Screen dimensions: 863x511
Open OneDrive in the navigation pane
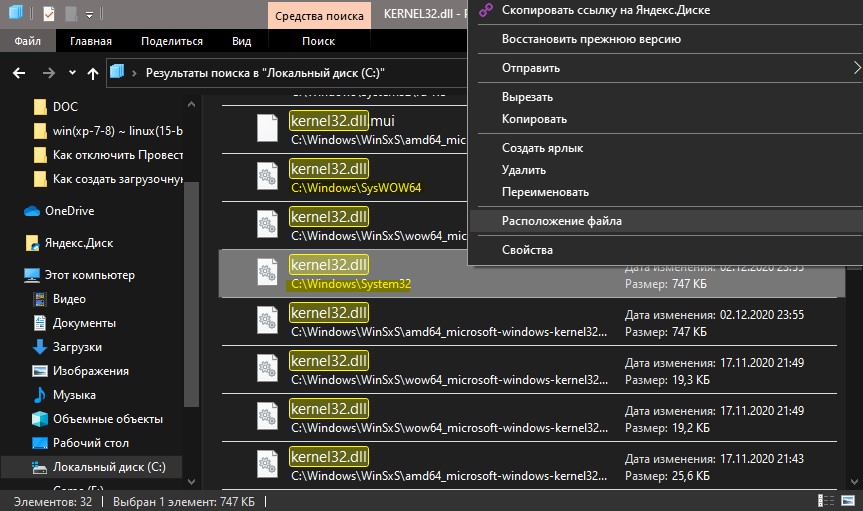coord(72,211)
